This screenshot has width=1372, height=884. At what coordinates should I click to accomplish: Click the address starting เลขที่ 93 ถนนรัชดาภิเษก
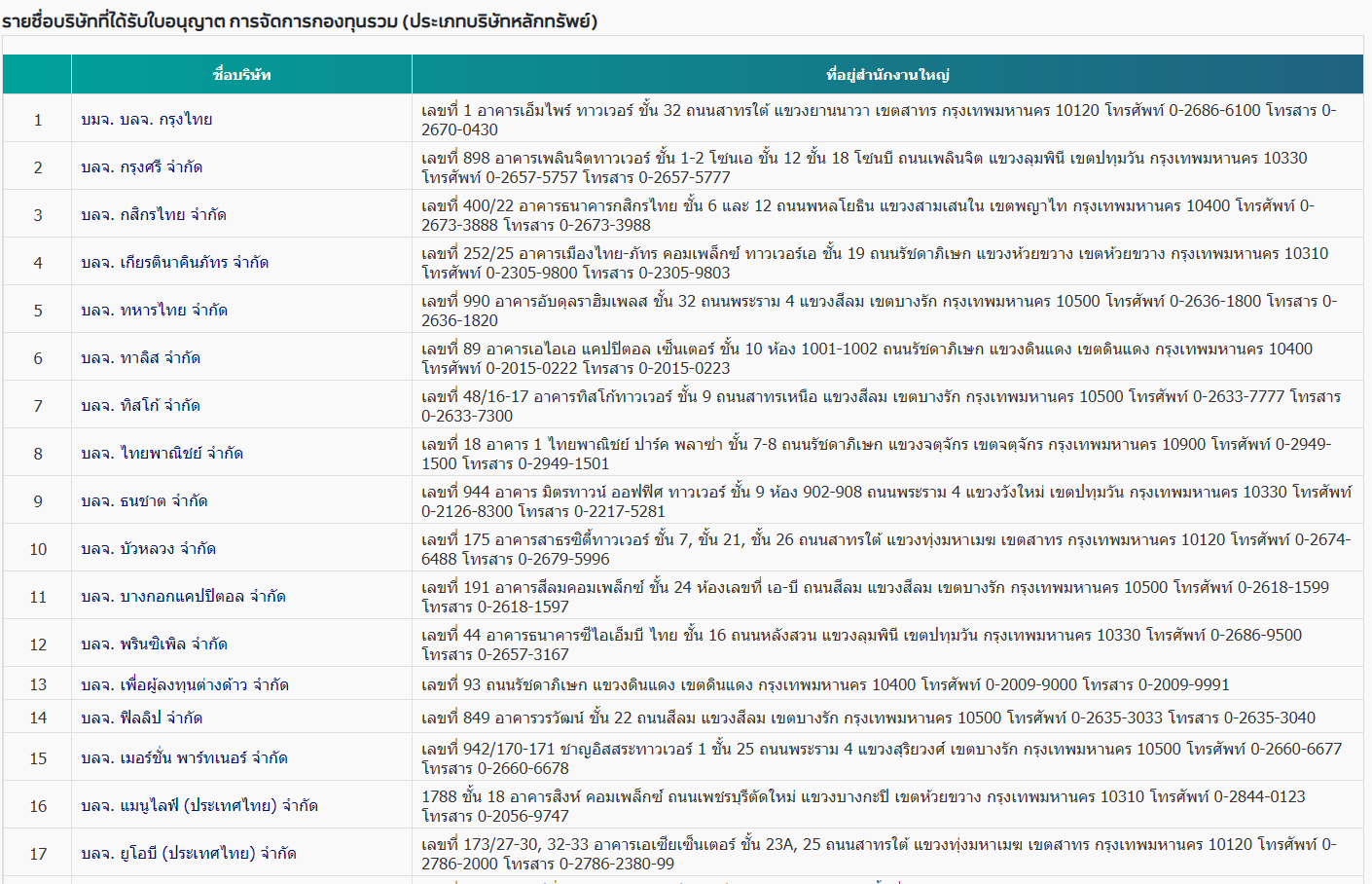click(825, 684)
